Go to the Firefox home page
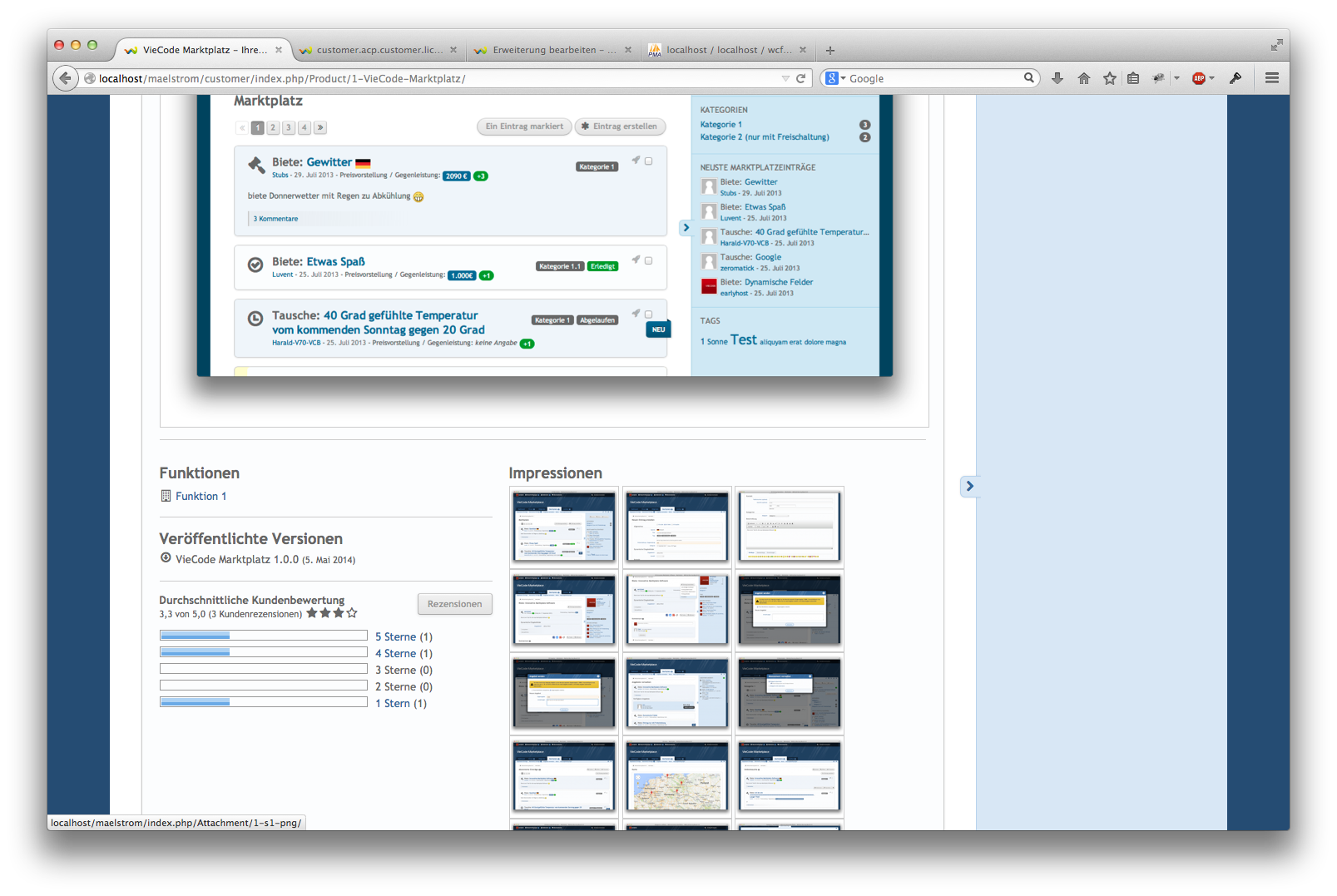The image size is (1337, 896). (x=1083, y=78)
